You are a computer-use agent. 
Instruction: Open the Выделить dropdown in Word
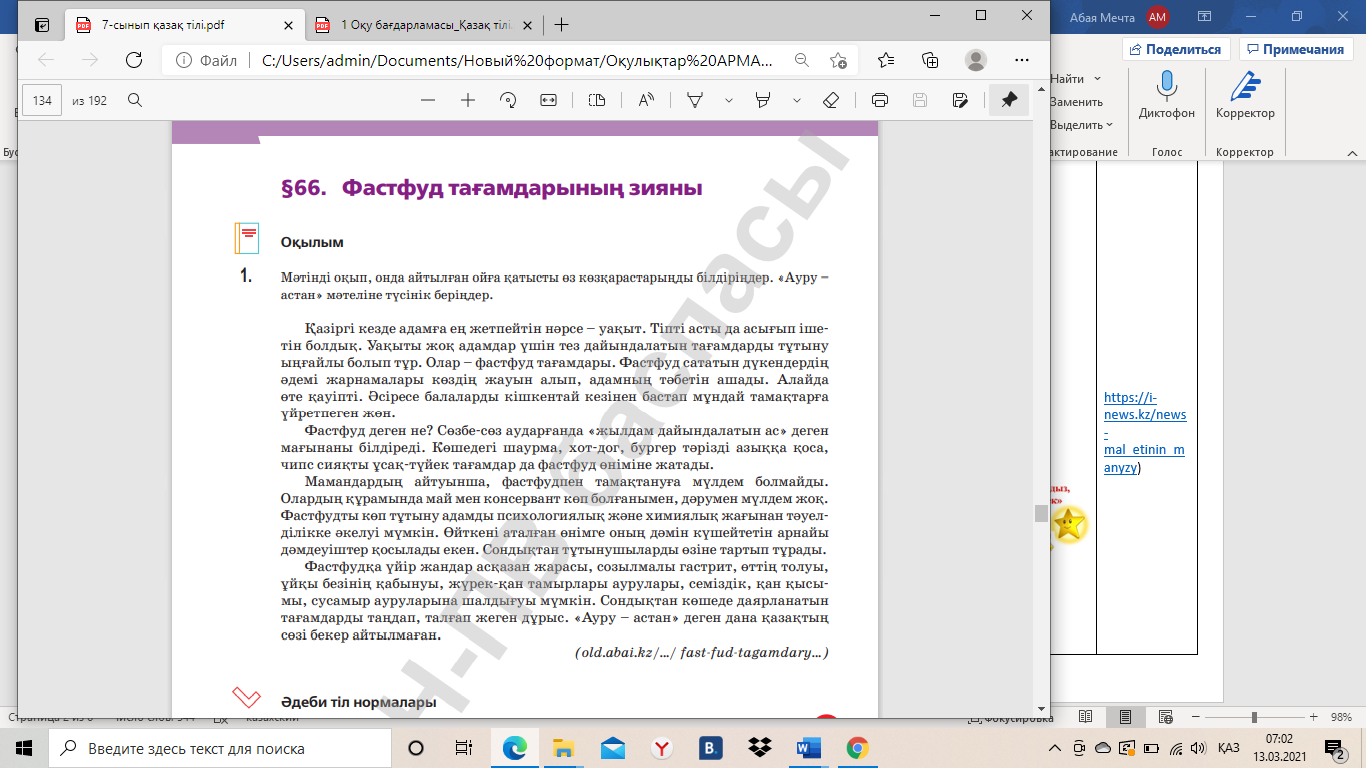point(1081,125)
